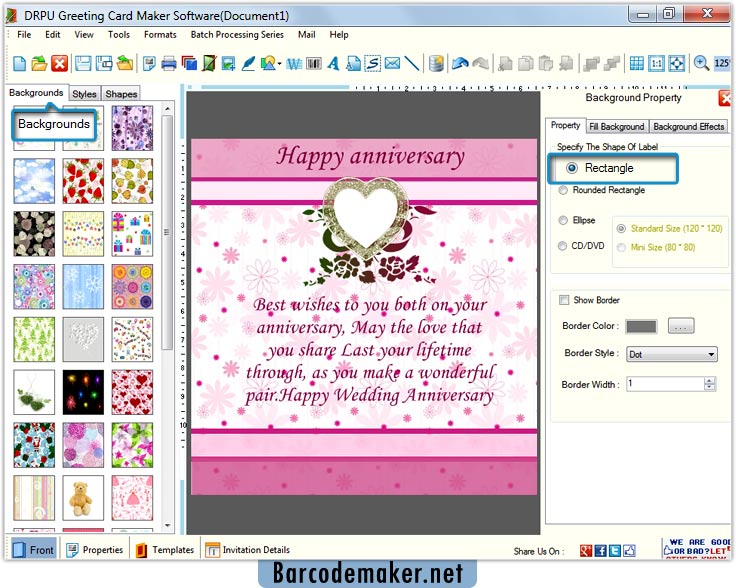This screenshot has width=736, height=588.
Task: Open Invitation Details at bottom bar
Action: (x=248, y=550)
